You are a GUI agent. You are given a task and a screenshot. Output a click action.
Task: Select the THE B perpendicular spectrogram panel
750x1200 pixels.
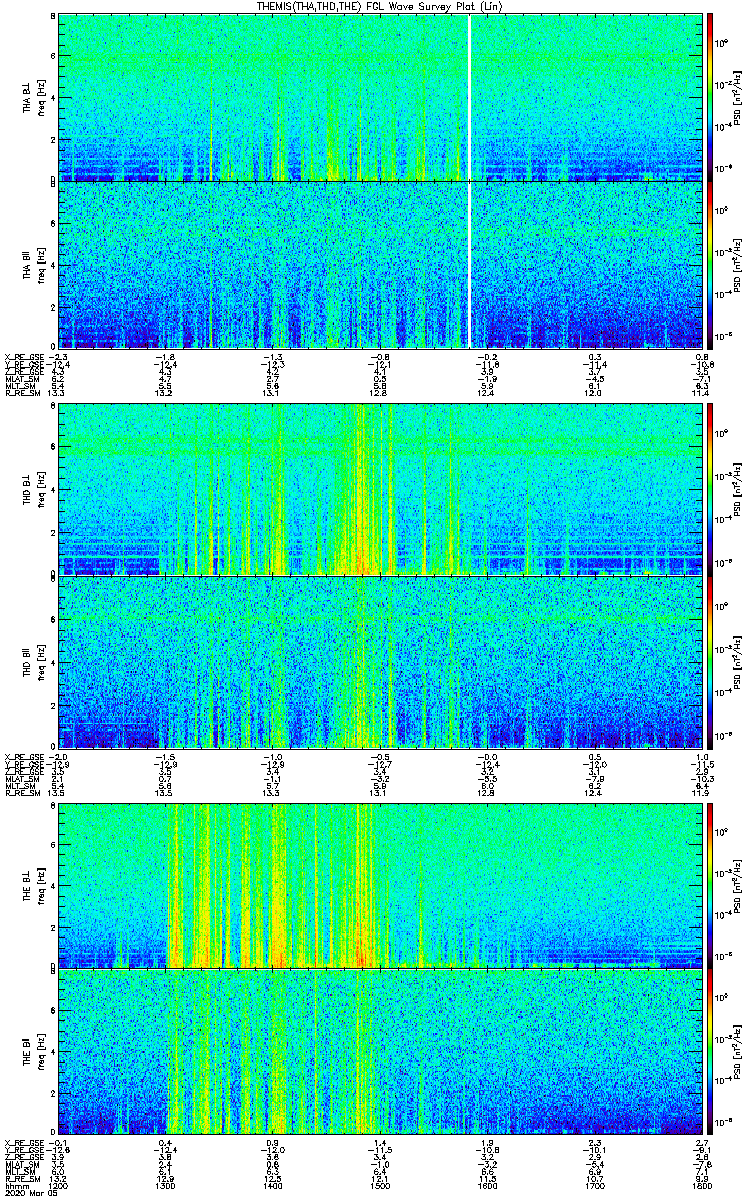[382, 884]
